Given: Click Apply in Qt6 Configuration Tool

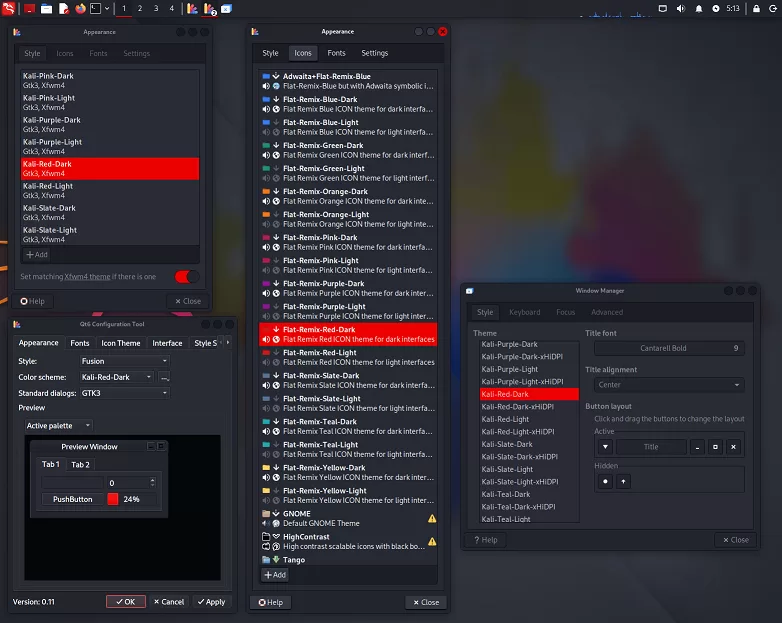Looking at the screenshot, I should (211, 602).
